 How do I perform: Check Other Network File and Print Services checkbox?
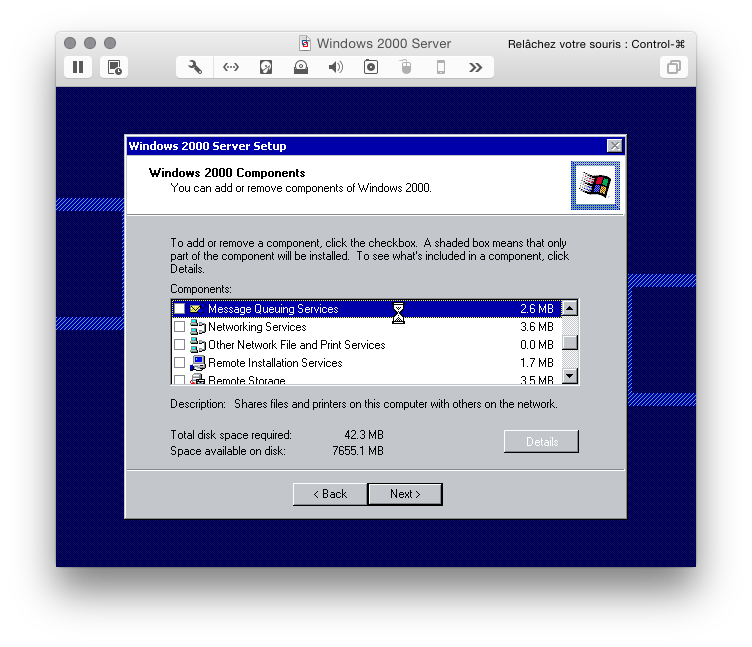(179, 345)
